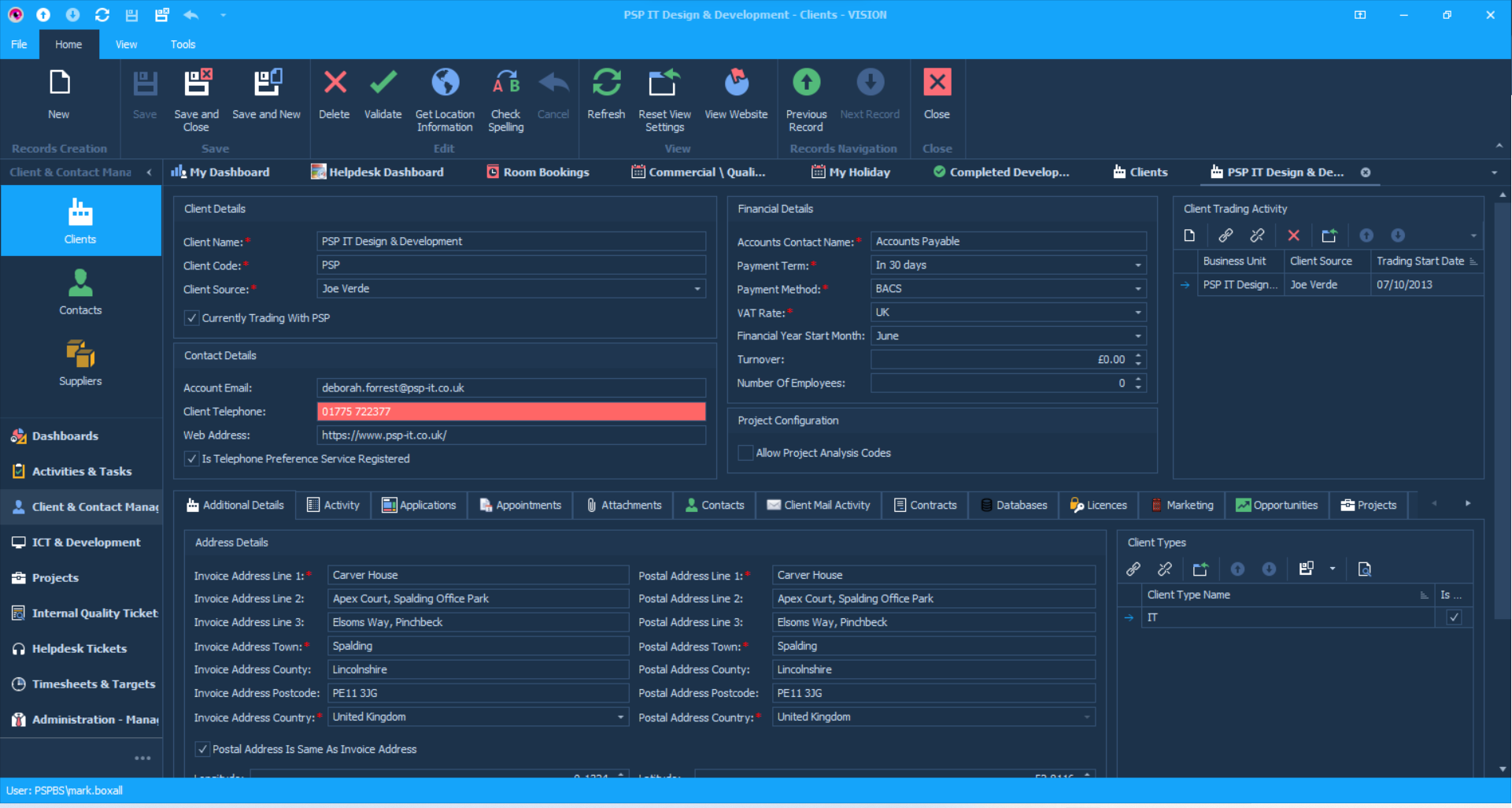Open Contacts in the sidebar

pyautogui.click(x=80, y=292)
